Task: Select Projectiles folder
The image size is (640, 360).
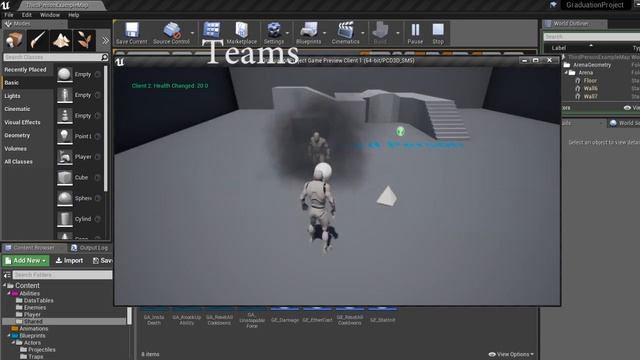Action: tap(42, 350)
